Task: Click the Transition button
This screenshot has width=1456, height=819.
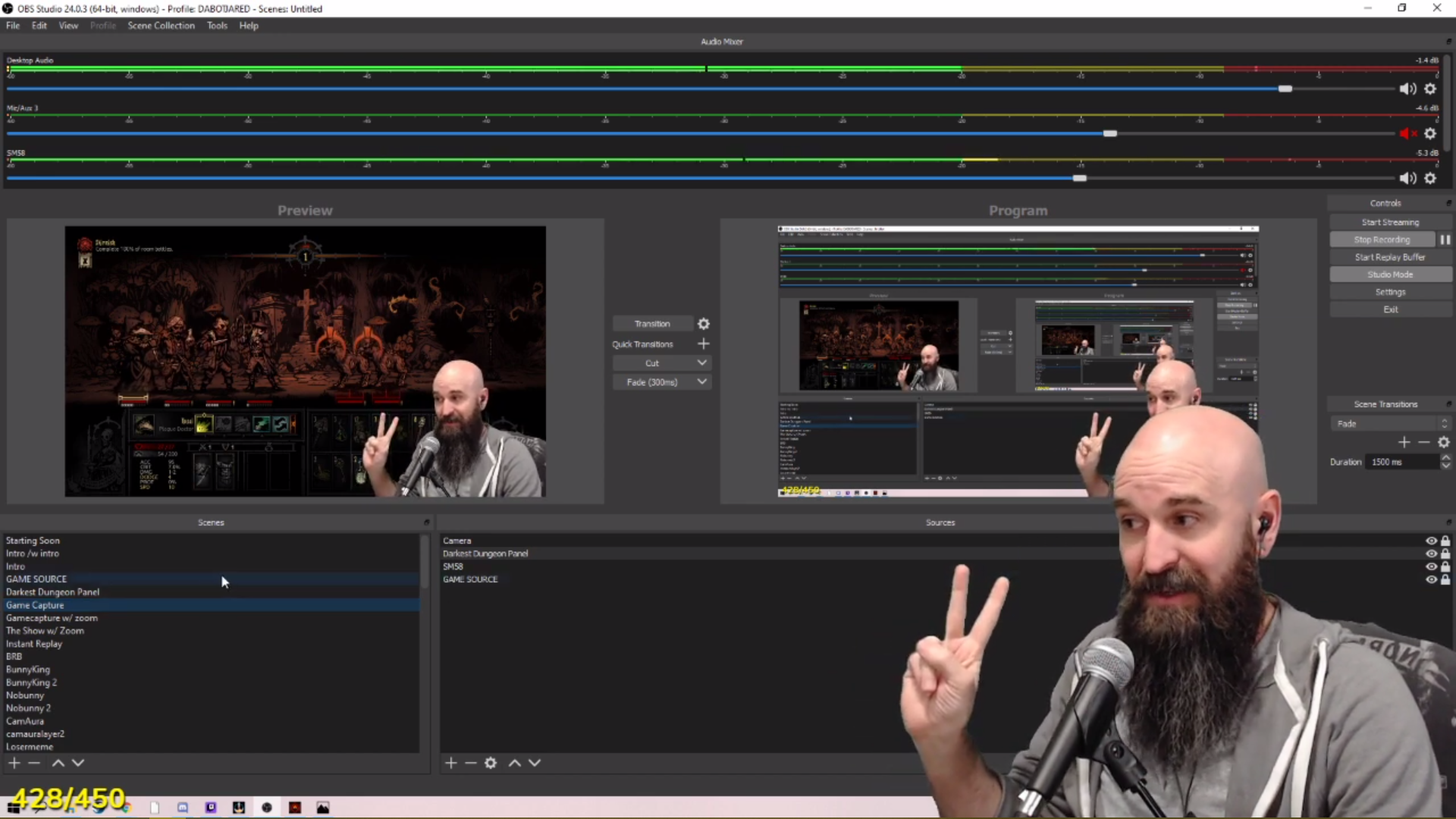Action: 652,324
